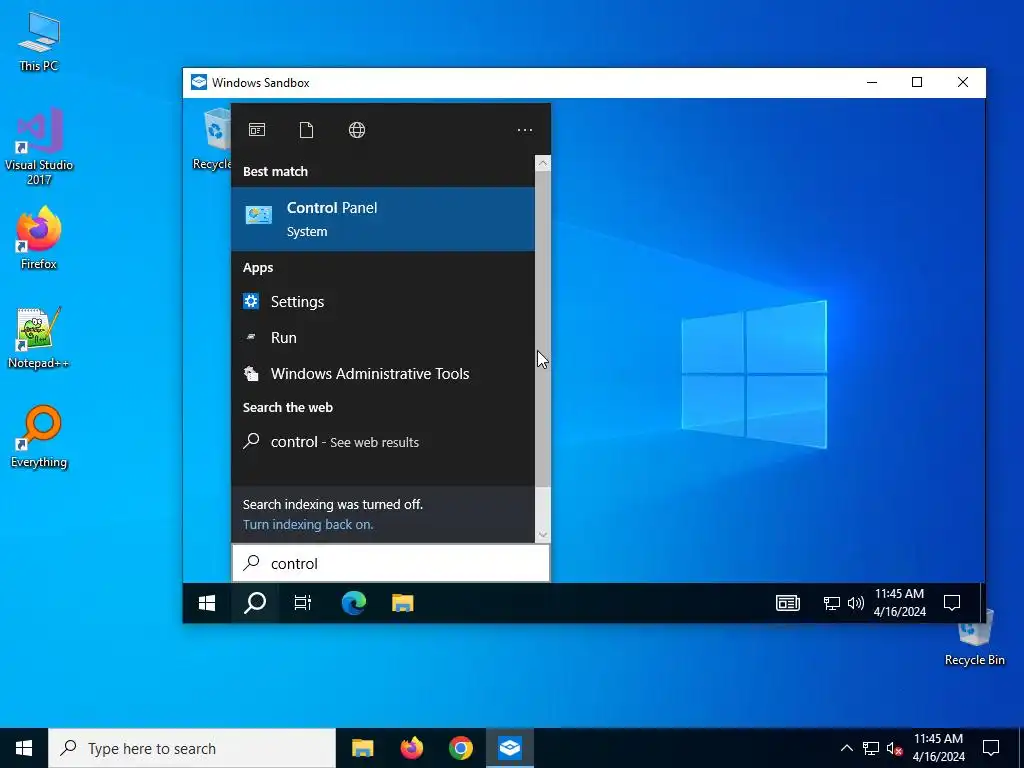Click the sandbox taskbar search magnifier button
The height and width of the screenshot is (768, 1024).
pyautogui.click(x=255, y=603)
